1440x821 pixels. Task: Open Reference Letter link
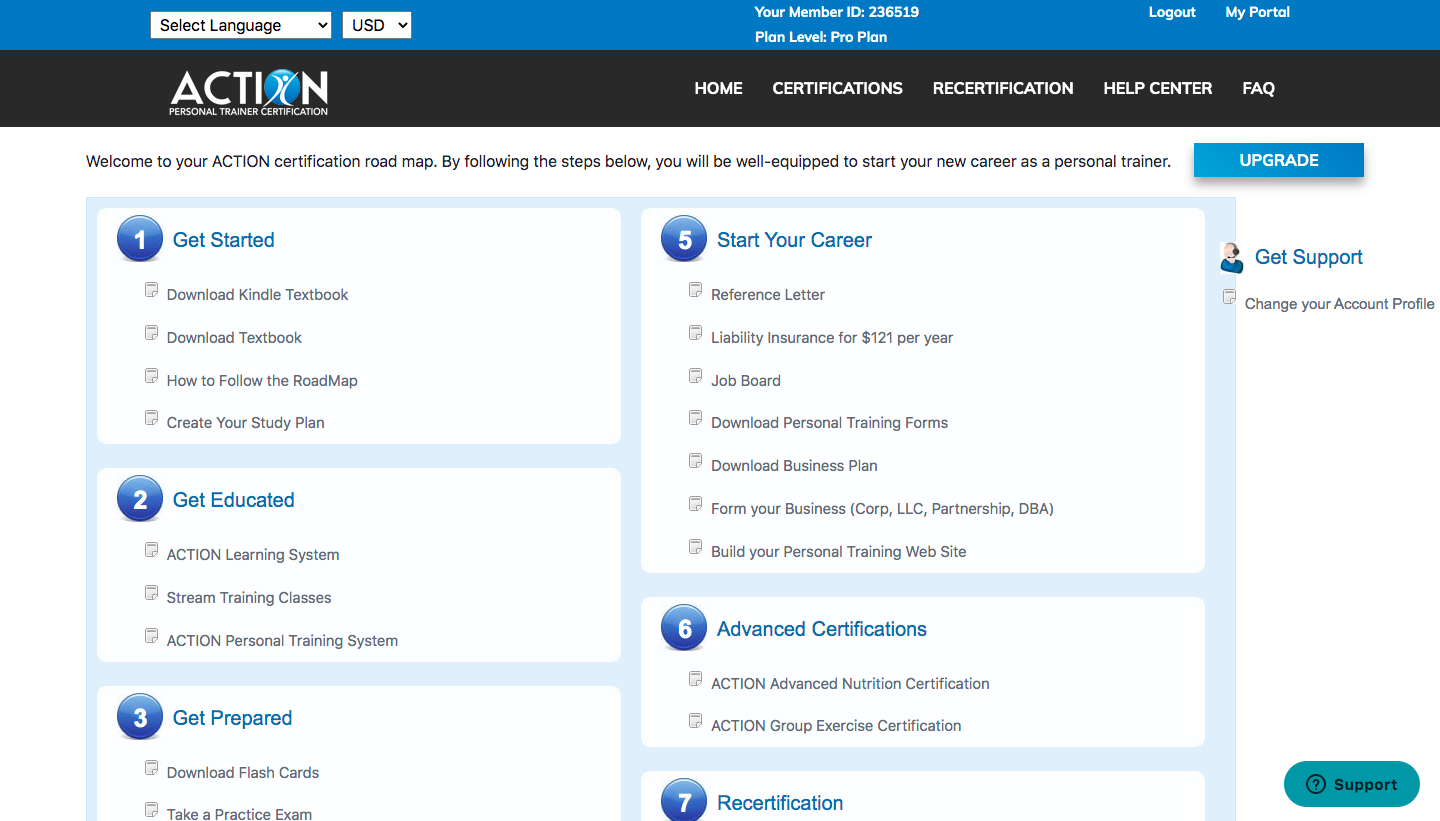pyautogui.click(x=768, y=295)
